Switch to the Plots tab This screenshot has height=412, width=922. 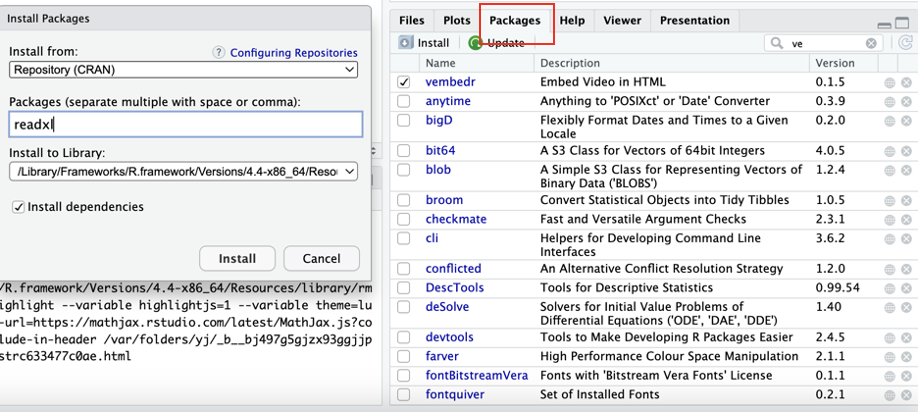[x=456, y=20]
